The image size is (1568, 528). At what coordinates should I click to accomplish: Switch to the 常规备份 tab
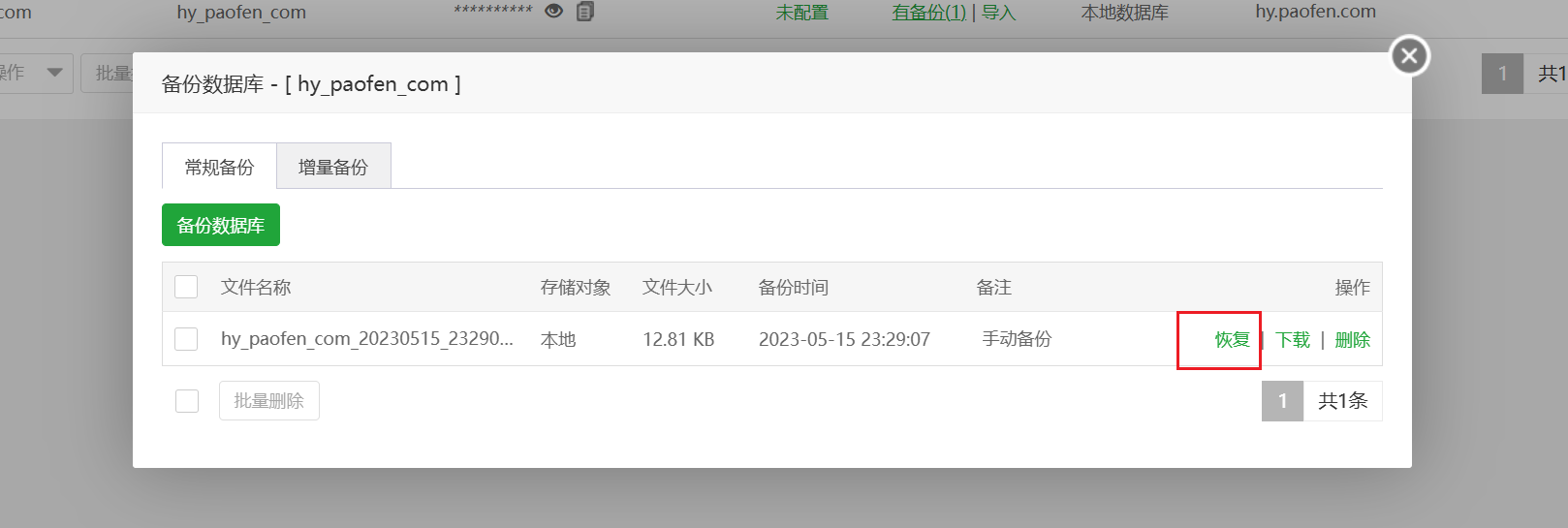click(219, 167)
